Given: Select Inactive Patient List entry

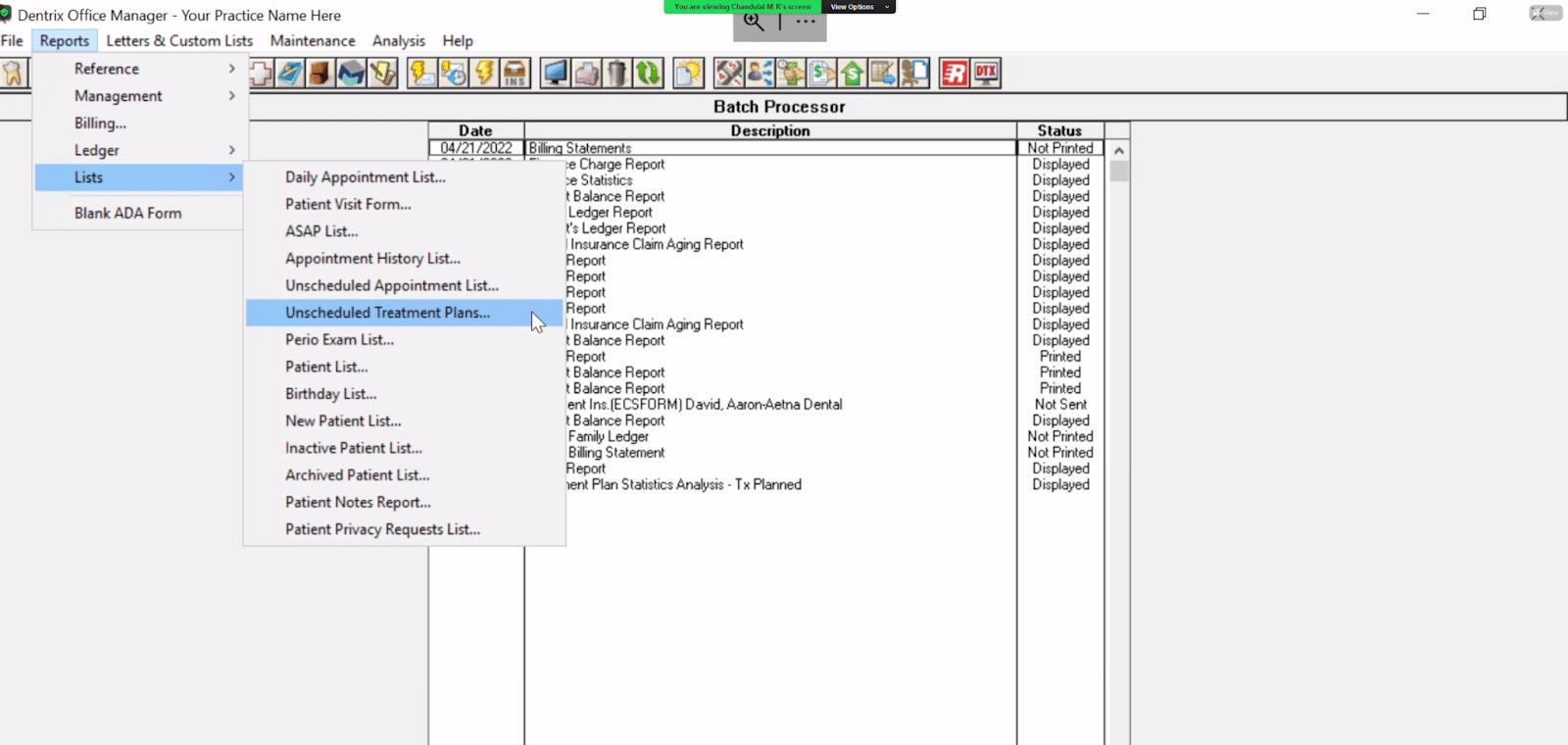Looking at the screenshot, I should click(x=404, y=448).
